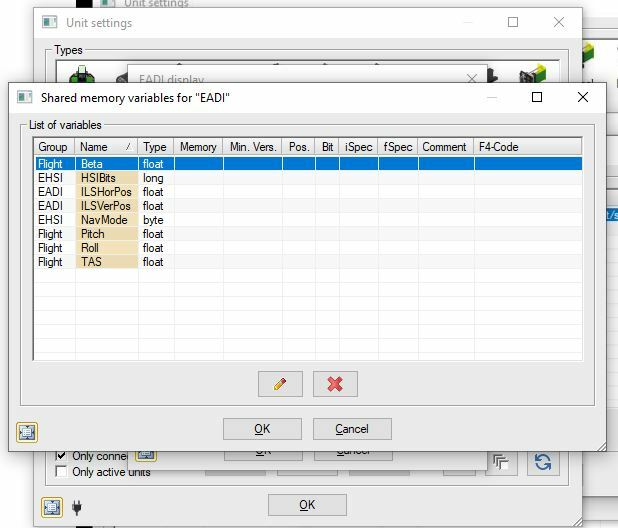
Task: Click the Type column header
Action: tap(156, 147)
